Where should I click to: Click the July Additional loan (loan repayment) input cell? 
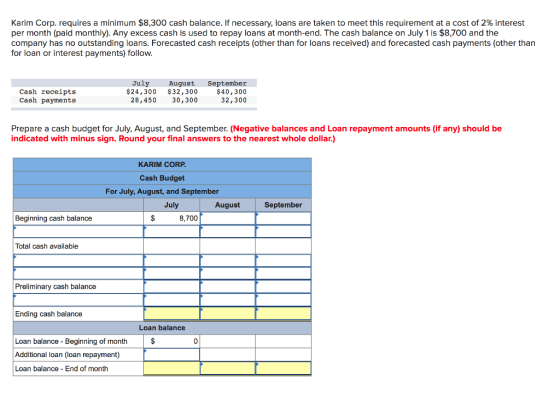171,355
